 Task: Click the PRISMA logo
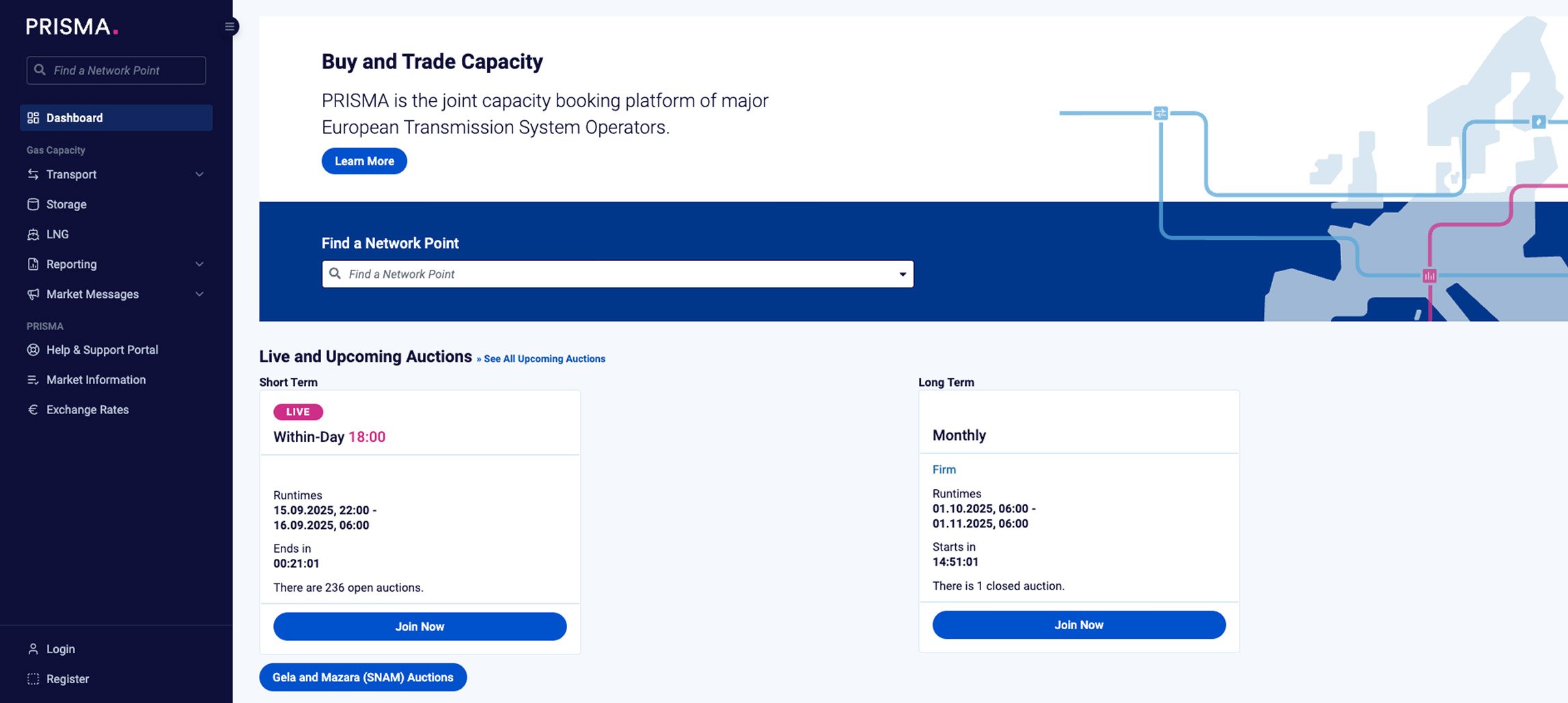click(x=72, y=27)
